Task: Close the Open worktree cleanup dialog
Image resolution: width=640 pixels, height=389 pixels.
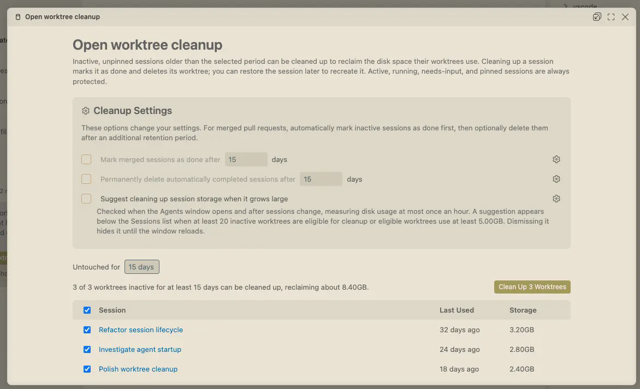Action: click(625, 17)
